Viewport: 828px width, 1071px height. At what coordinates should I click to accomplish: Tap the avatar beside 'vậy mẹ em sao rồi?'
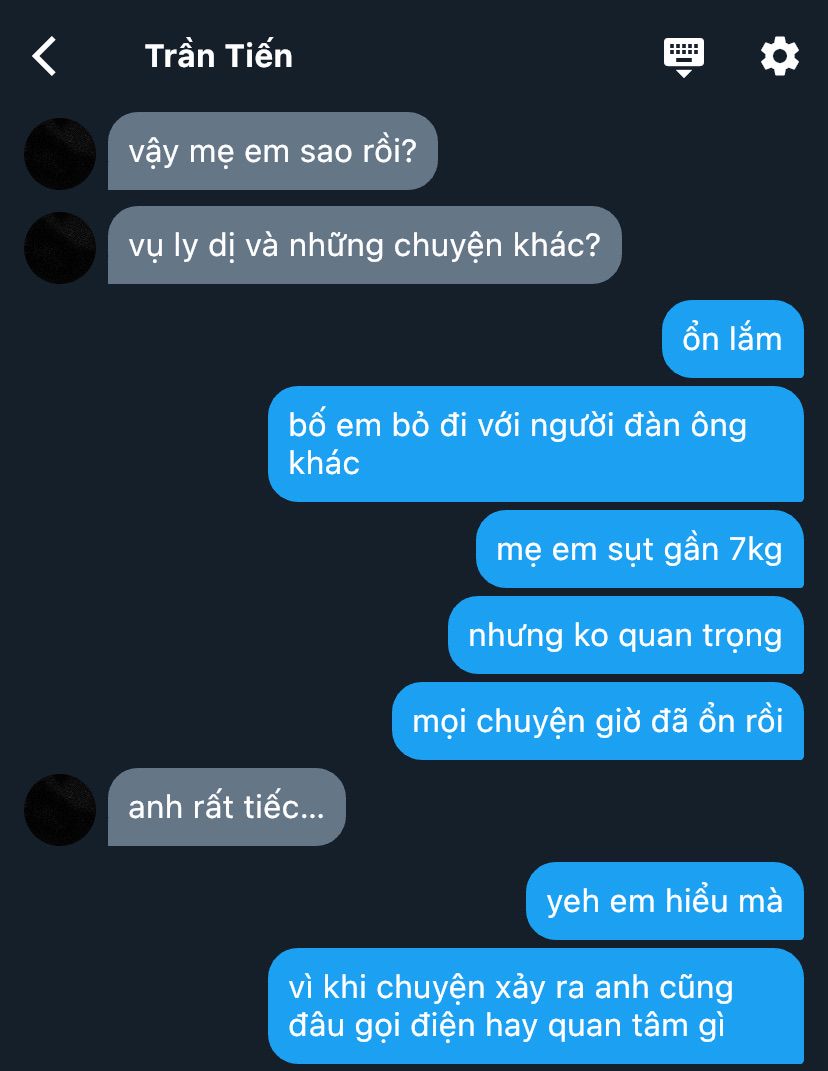pos(60,154)
